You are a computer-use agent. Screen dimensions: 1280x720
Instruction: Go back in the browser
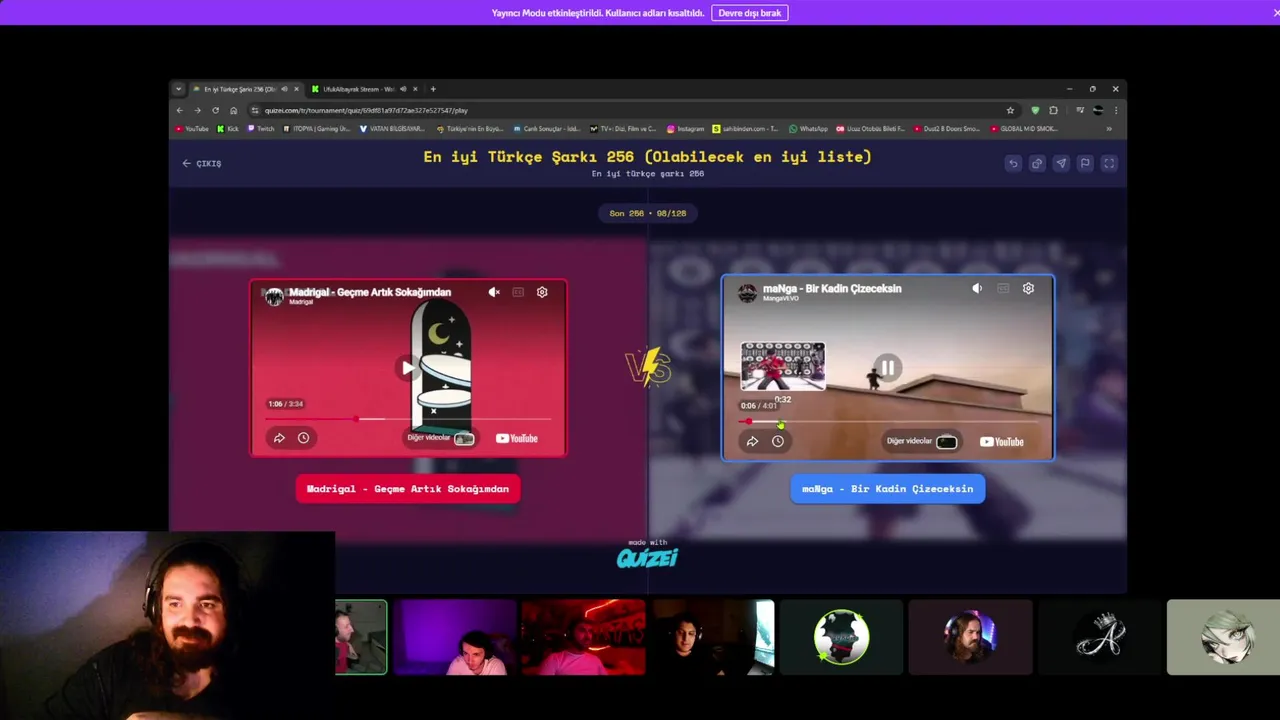tap(180, 110)
